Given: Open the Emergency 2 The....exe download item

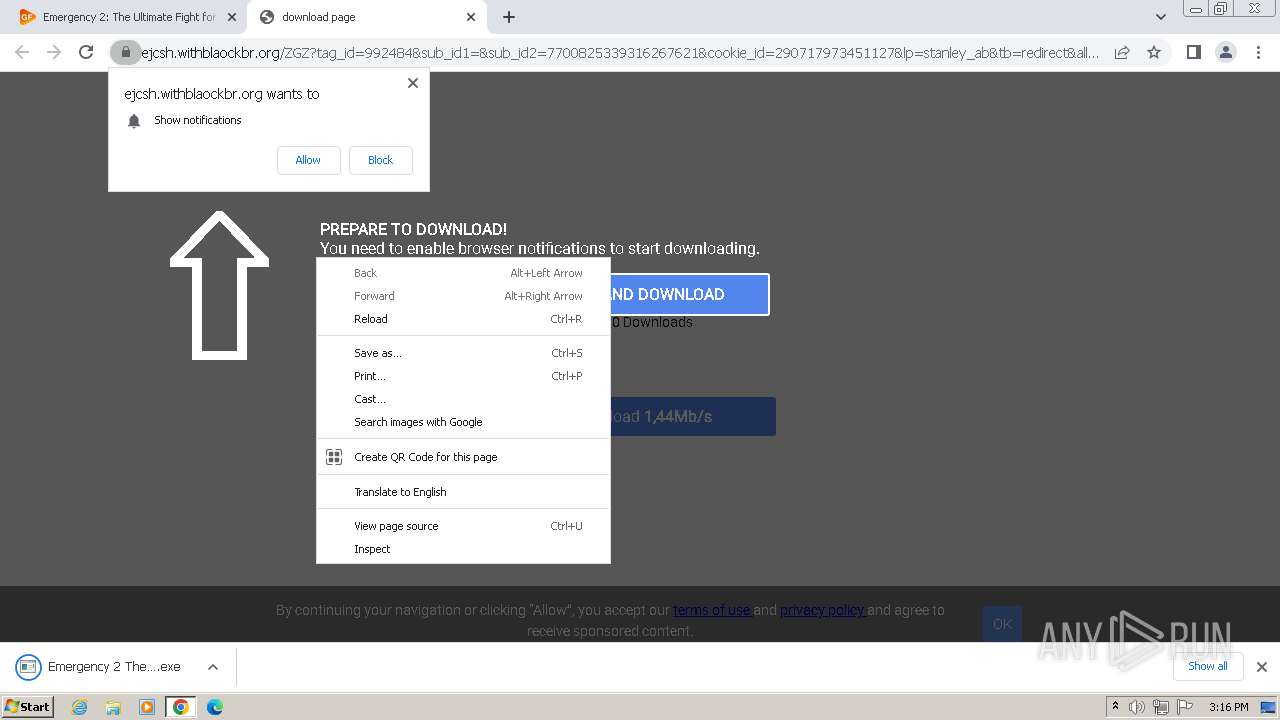Looking at the screenshot, I should pos(114,667).
